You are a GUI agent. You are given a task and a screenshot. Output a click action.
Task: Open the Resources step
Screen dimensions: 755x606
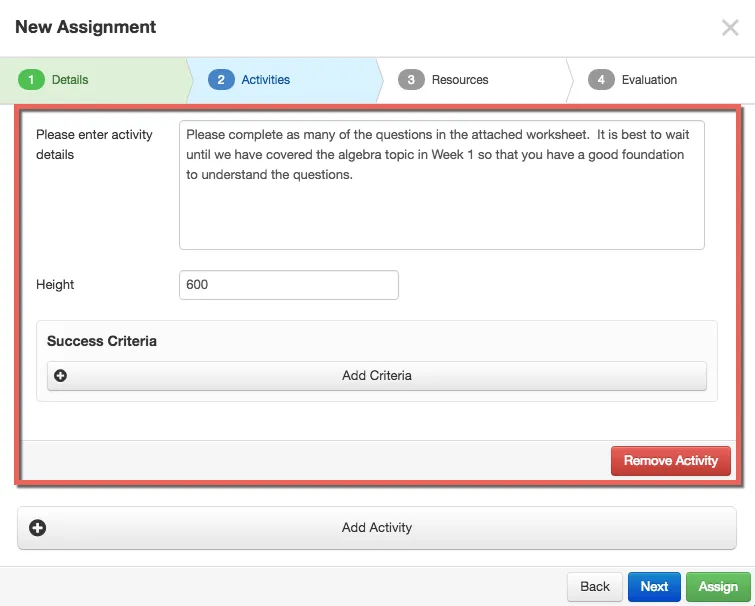[474, 80]
